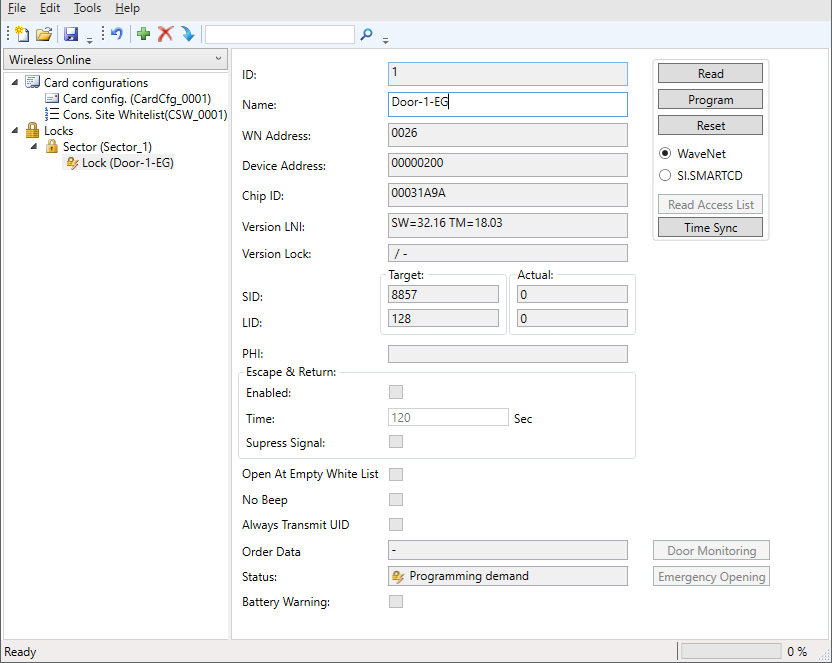Click the magnifier search icon

(x=367, y=35)
